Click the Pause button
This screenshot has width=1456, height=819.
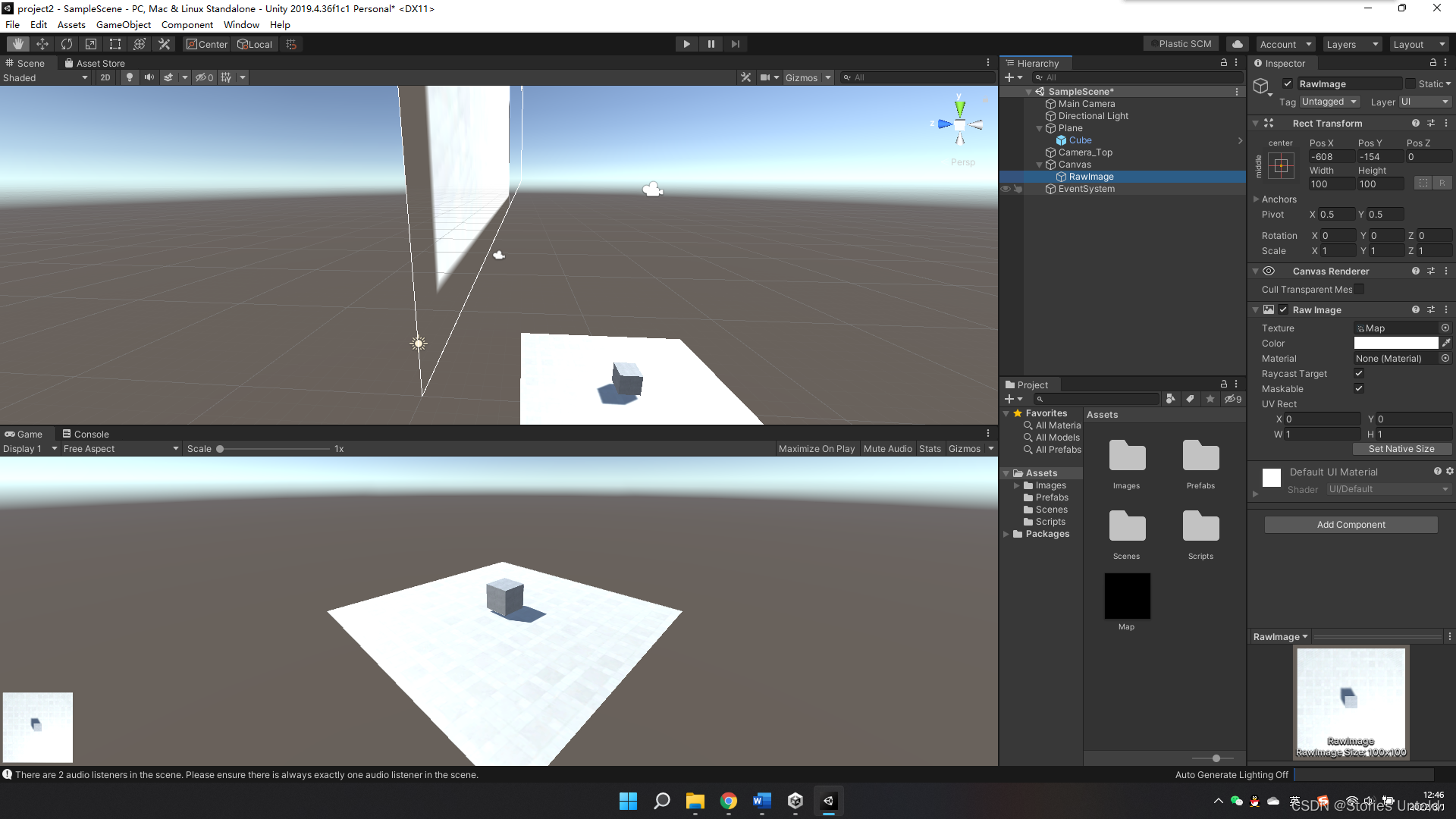point(711,44)
